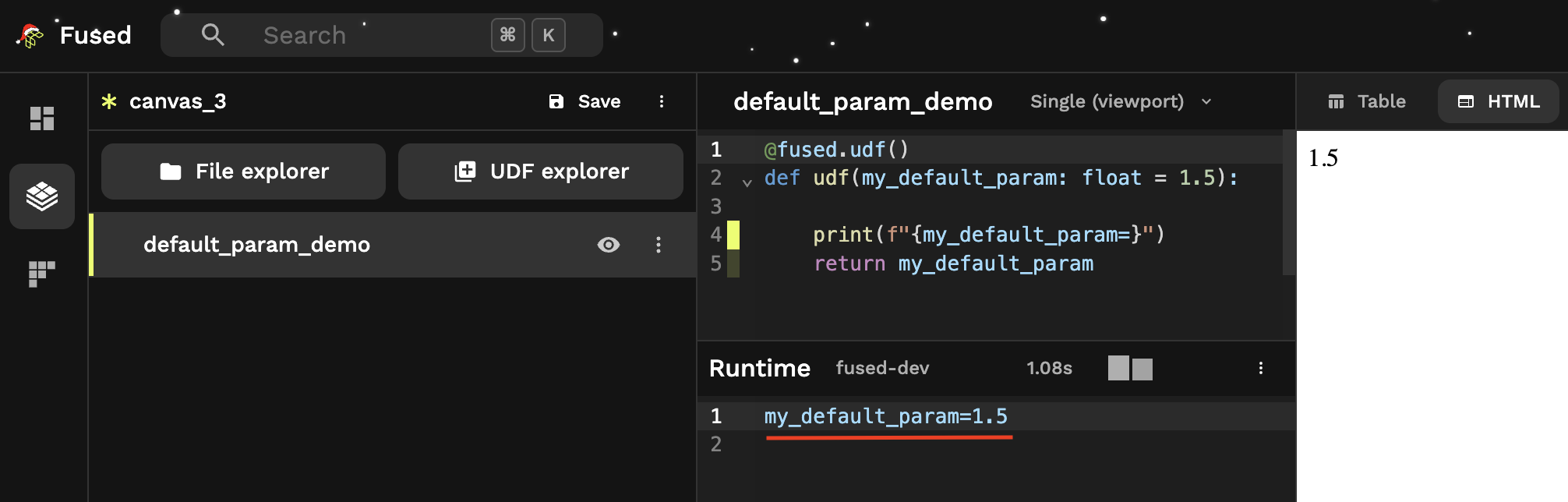Viewport: 1568px width, 502px height.
Task: Switch to the Table tab
Action: [1367, 101]
